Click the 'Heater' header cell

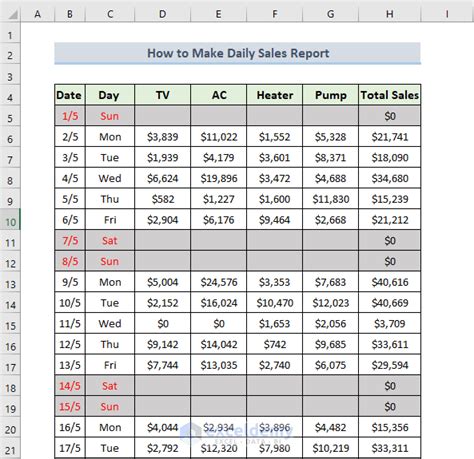point(275,95)
